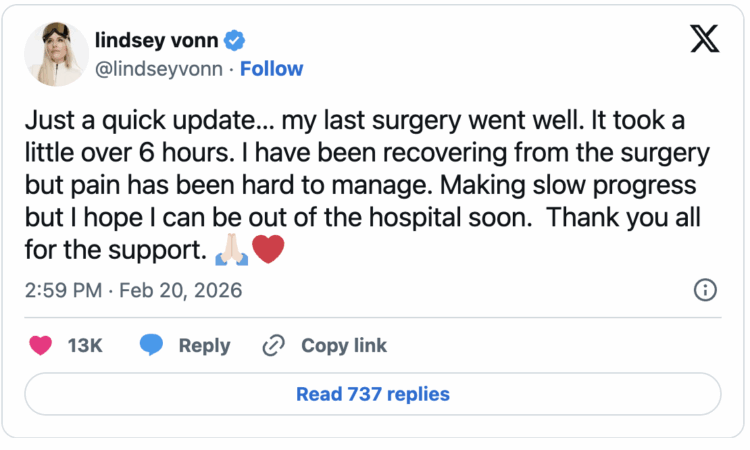Open Lindsey Vonn's profile avatar
Viewport: 750px width, 450px height.
tap(56, 55)
